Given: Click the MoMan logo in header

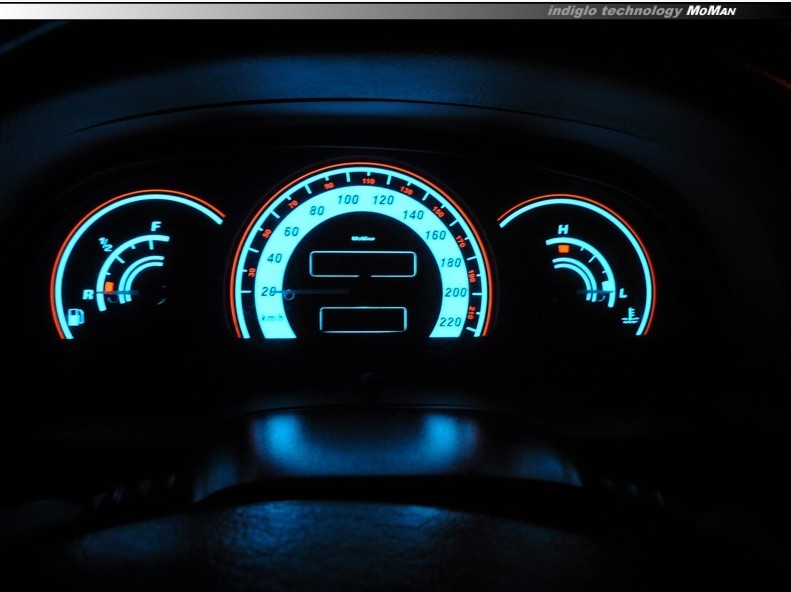Looking at the screenshot, I should tap(711, 11).
